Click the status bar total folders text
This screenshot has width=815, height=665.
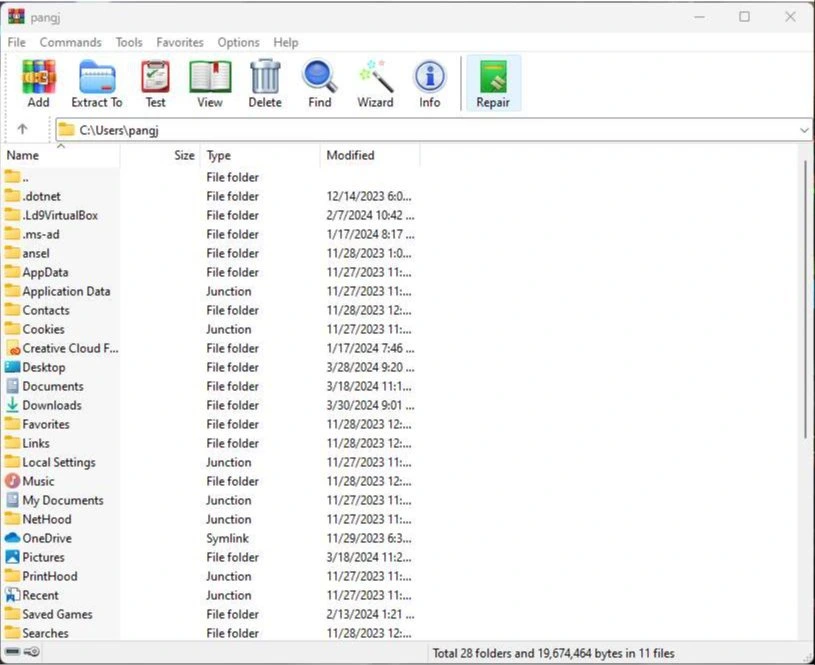554,653
